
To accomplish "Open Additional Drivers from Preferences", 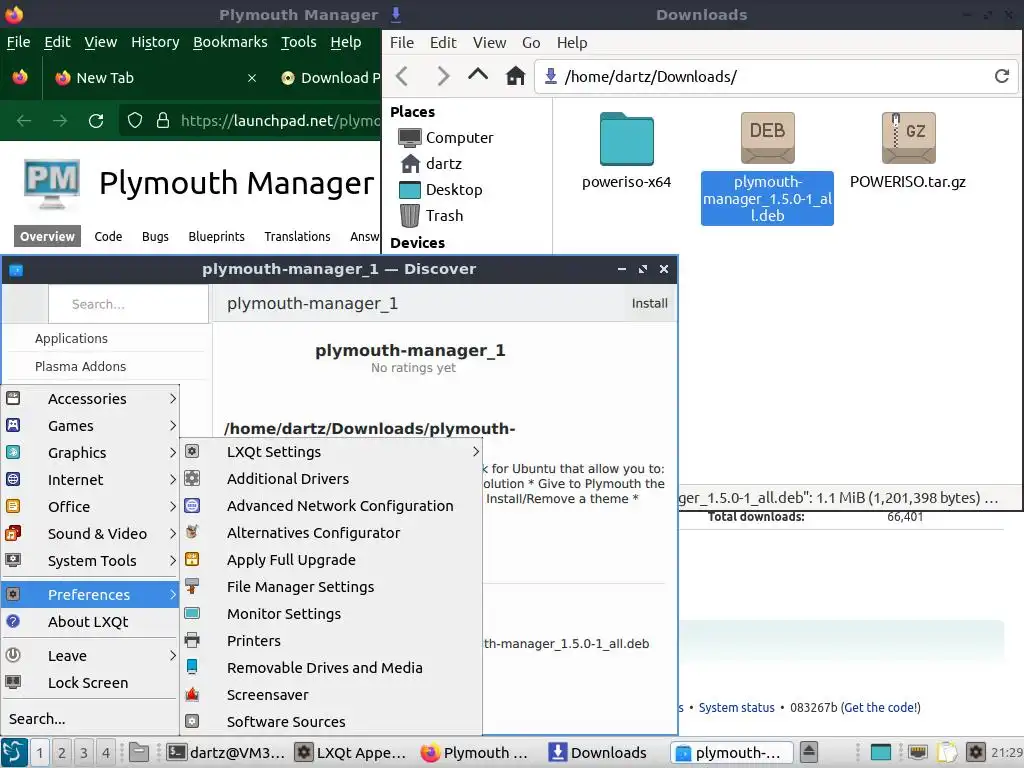I will click(x=331, y=479).
